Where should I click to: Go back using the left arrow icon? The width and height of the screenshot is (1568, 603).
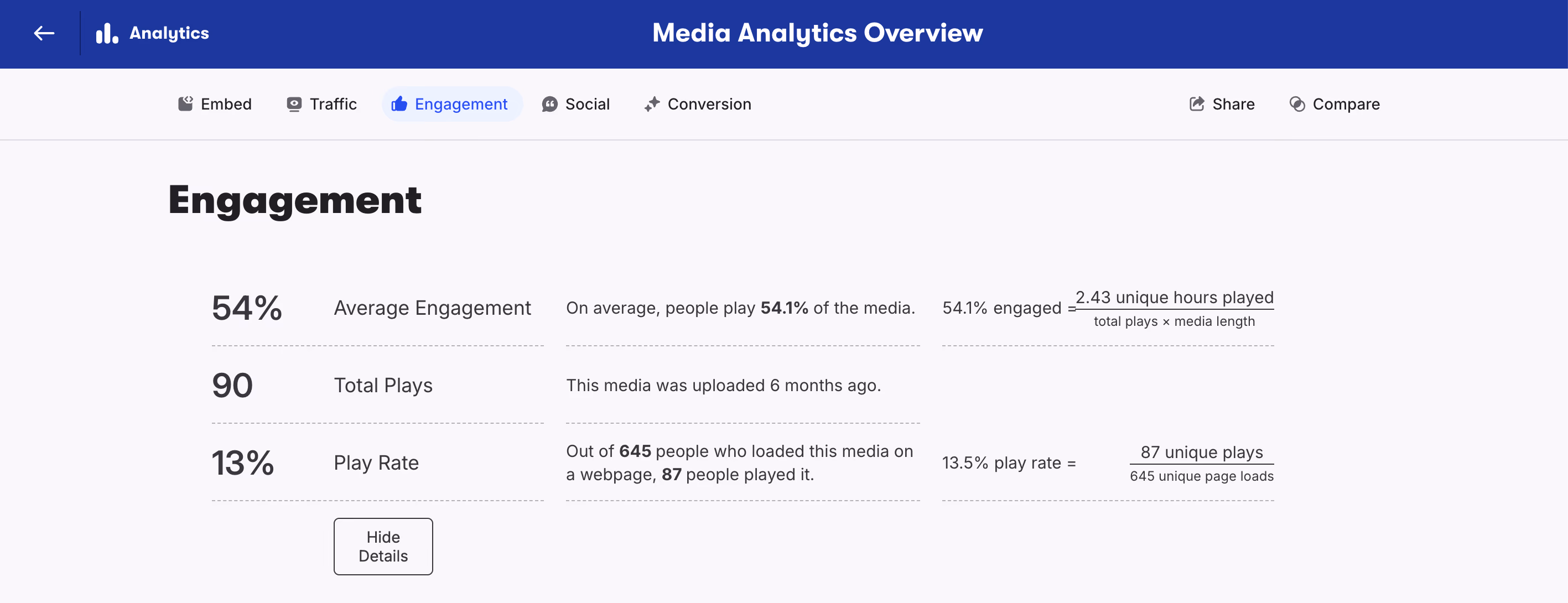pyautogui.click(x=44, y=33)
